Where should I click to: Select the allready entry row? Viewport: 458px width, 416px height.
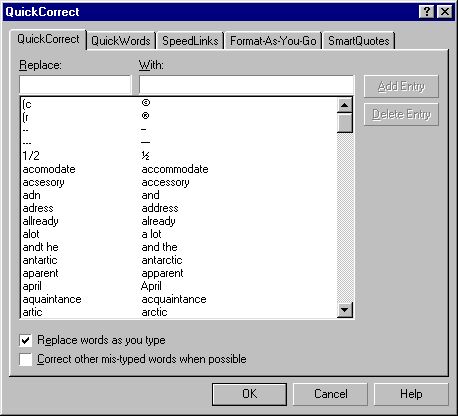[x=179, y=221]
